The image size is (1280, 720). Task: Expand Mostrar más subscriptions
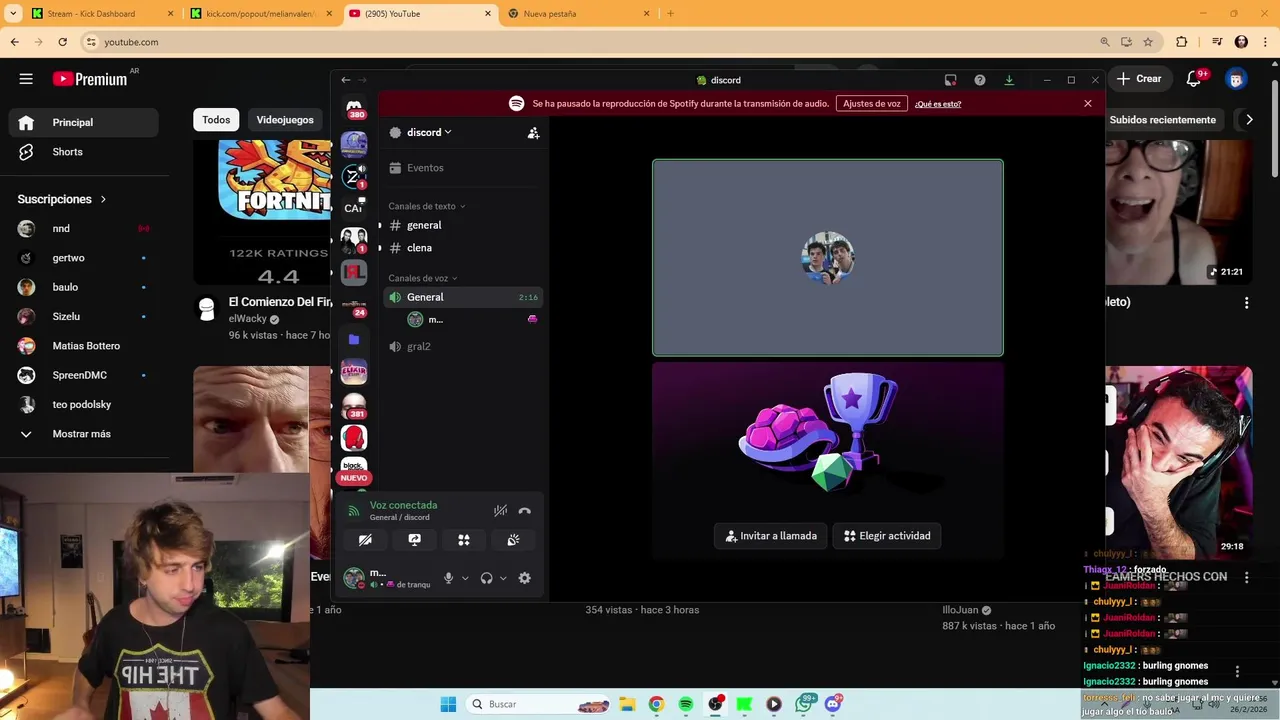tap(84, 434)
